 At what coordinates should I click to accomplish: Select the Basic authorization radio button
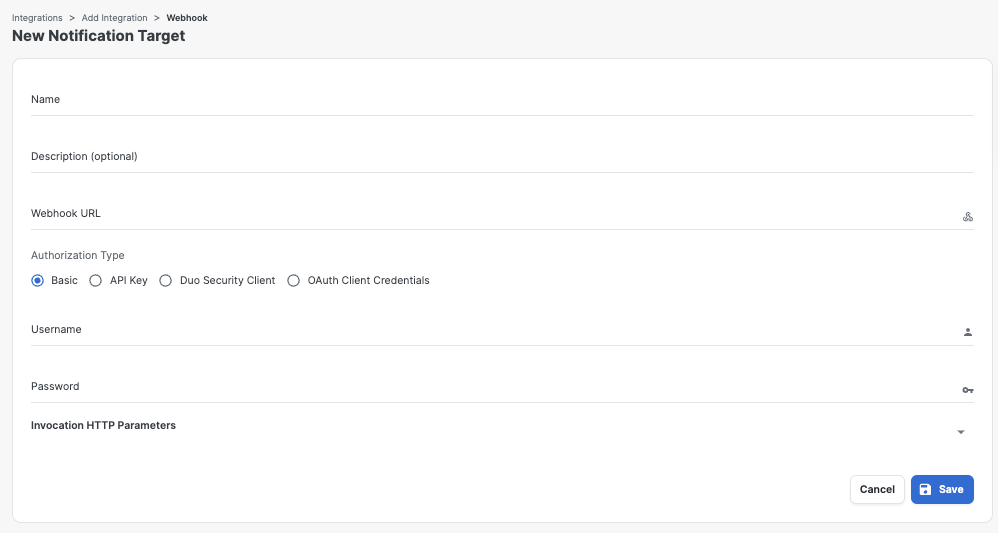point(38,281)
